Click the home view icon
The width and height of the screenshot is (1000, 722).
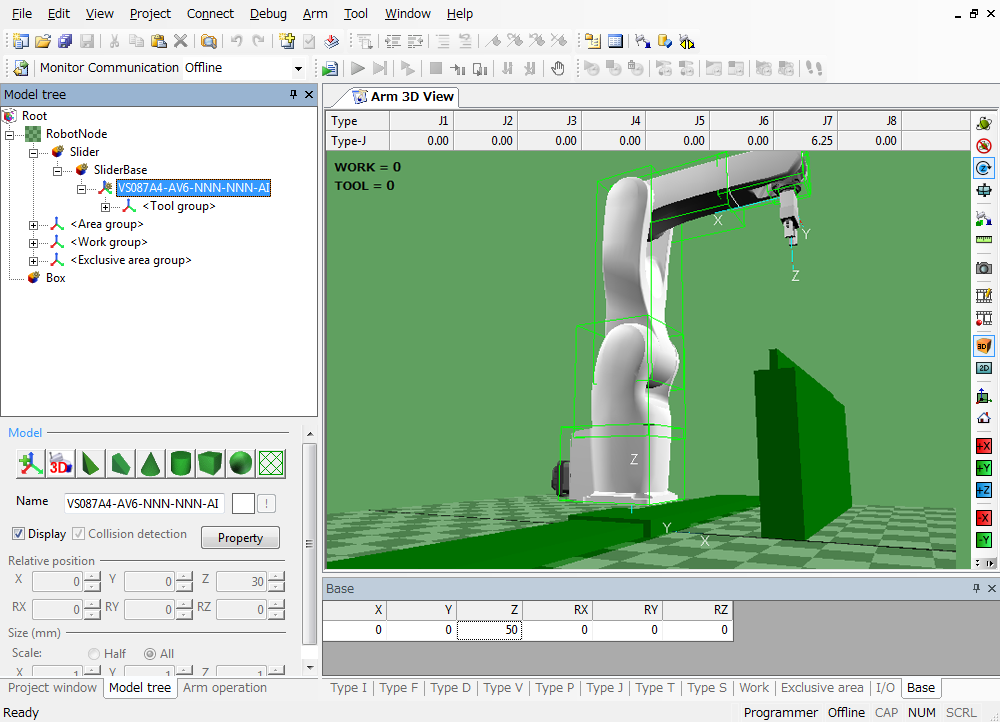click(984, 419)
